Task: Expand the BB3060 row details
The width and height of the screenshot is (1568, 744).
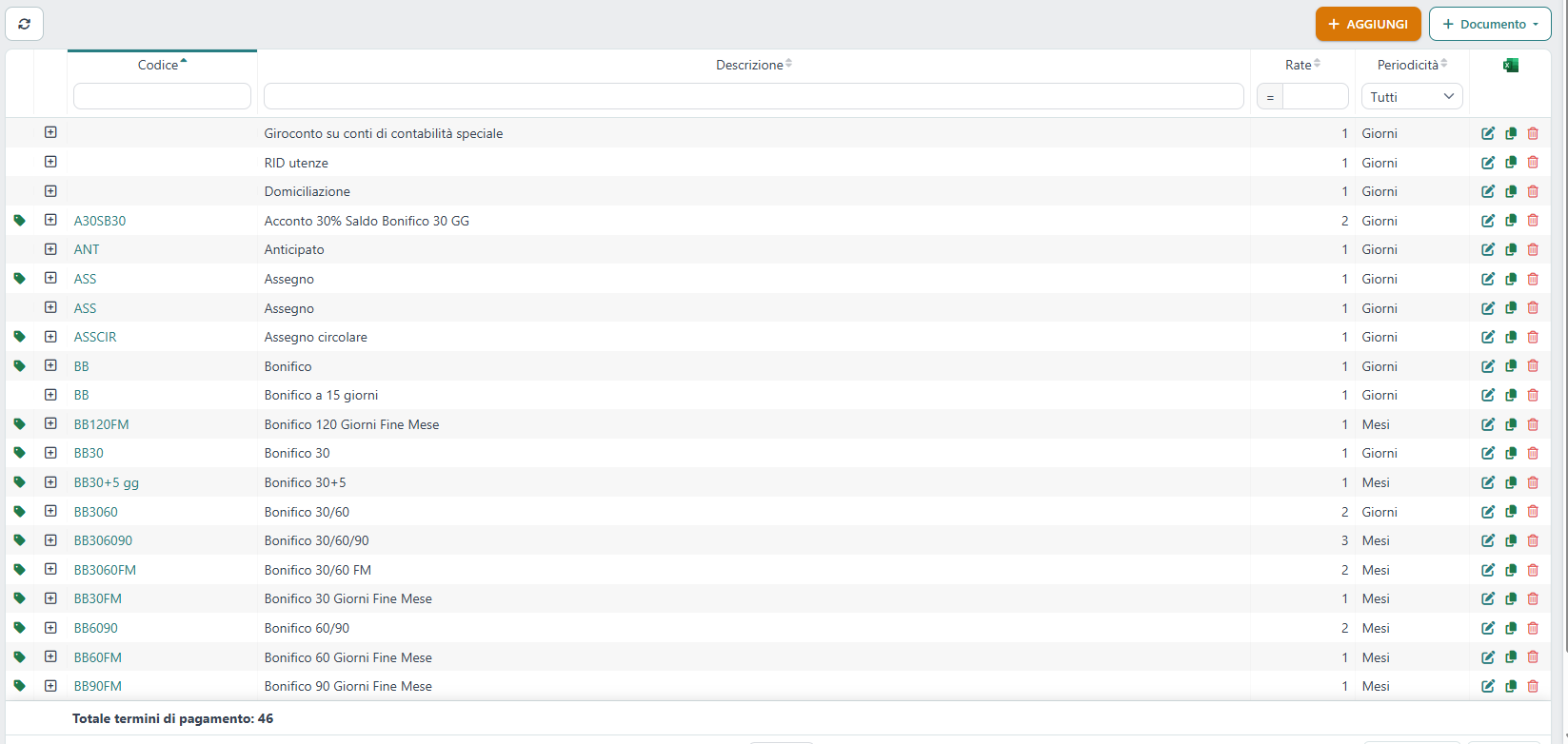Action: point(50,511)
